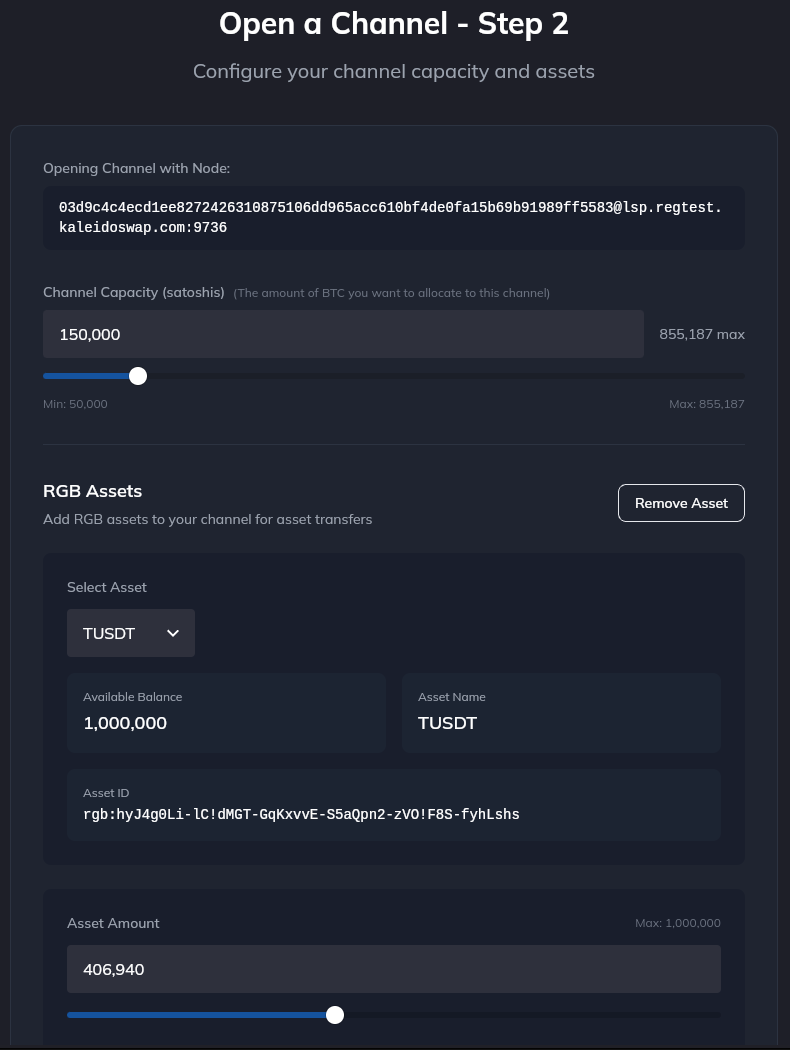Click the RGB Assets section heading
Screen dimensions: 790x1050
92,491
